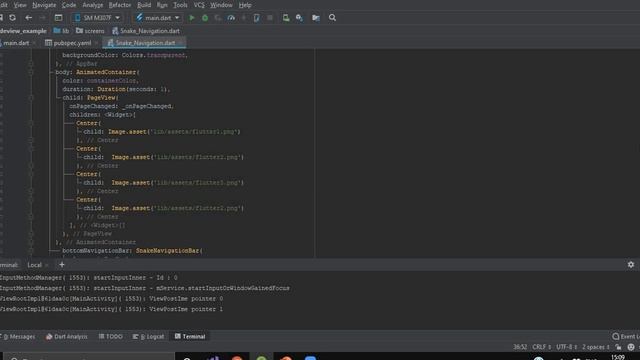The height and width of the screenshot is (360, 640).
Task: Open the Navigate menu
Action: 44,5
